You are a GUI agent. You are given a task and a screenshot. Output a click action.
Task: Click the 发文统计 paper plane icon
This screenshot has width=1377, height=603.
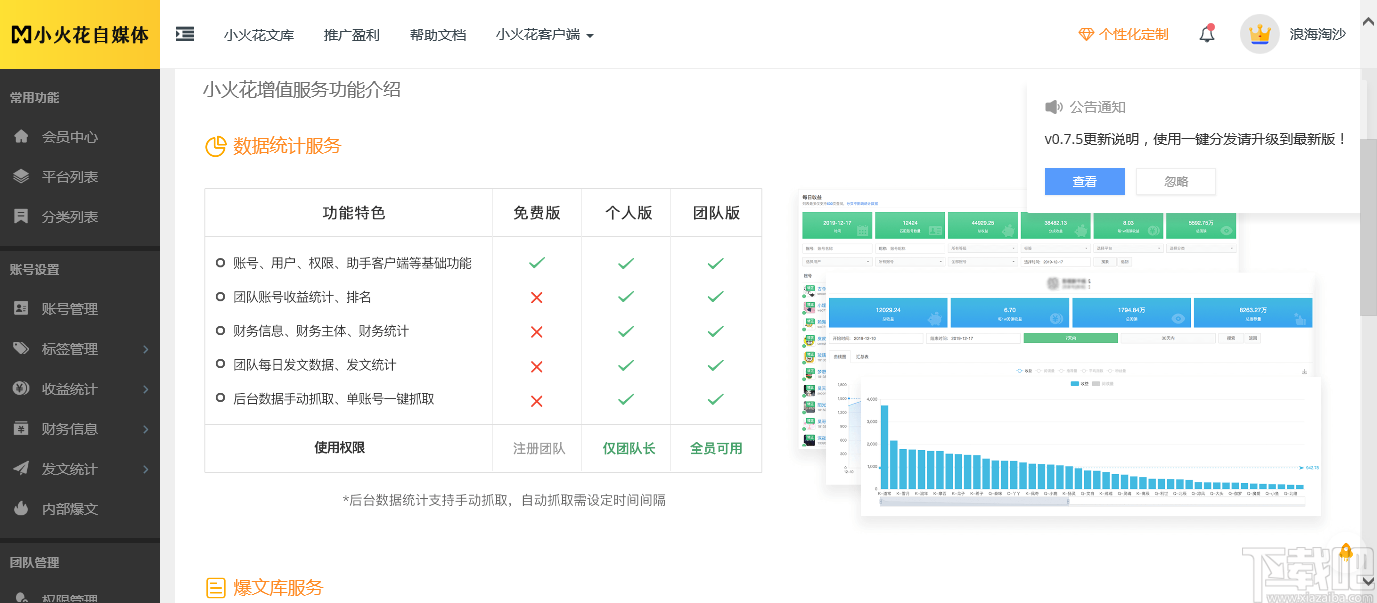[x=21, y=469]
